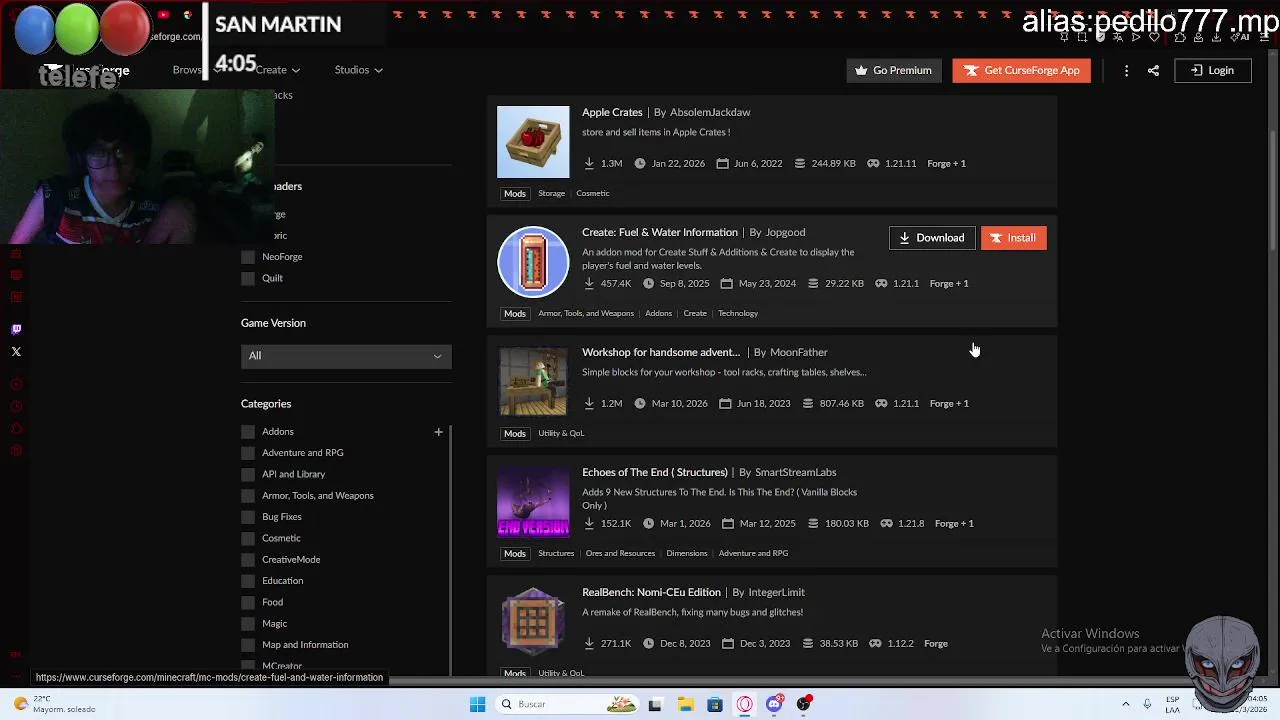Click the orange Install button
Image resolution: width=1280 pixels, height=720 pixels.
1014,238
